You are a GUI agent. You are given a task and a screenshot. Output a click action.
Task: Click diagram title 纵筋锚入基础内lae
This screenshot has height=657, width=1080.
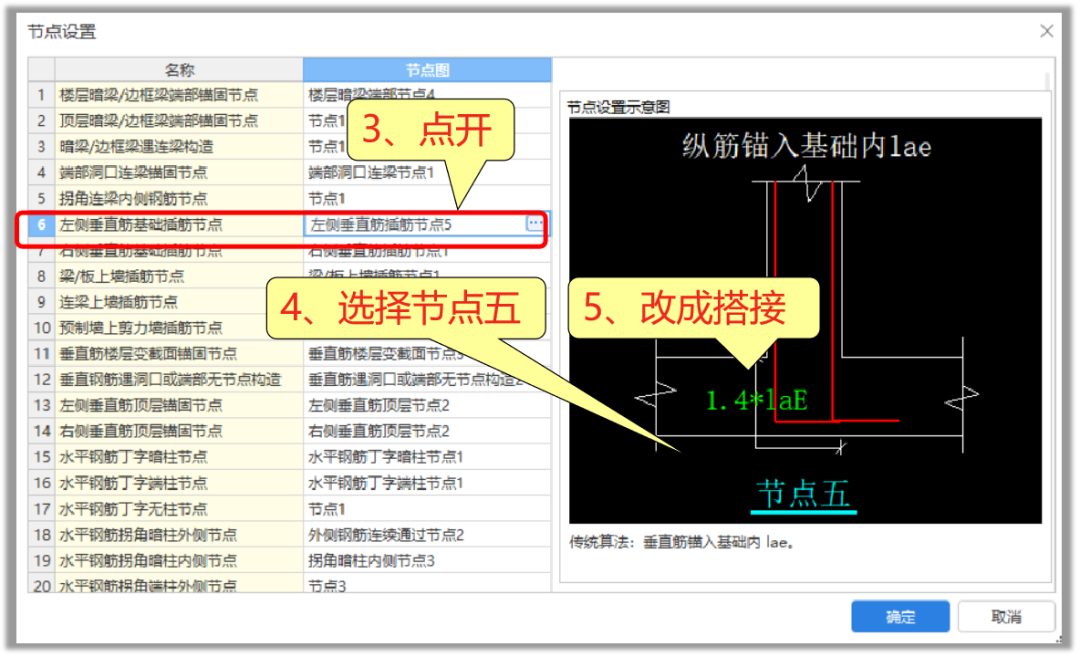click(x=807, y=147)
